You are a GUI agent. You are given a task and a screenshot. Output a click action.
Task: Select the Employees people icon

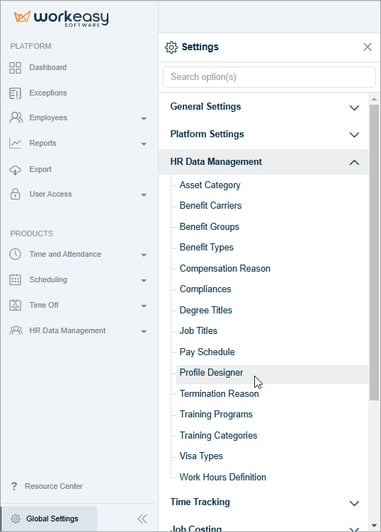click(x=16, y=117)
